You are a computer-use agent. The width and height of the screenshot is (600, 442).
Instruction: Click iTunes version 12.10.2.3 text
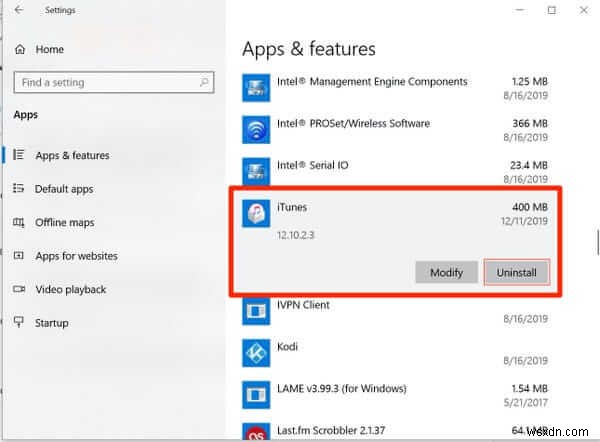point(295,235)
